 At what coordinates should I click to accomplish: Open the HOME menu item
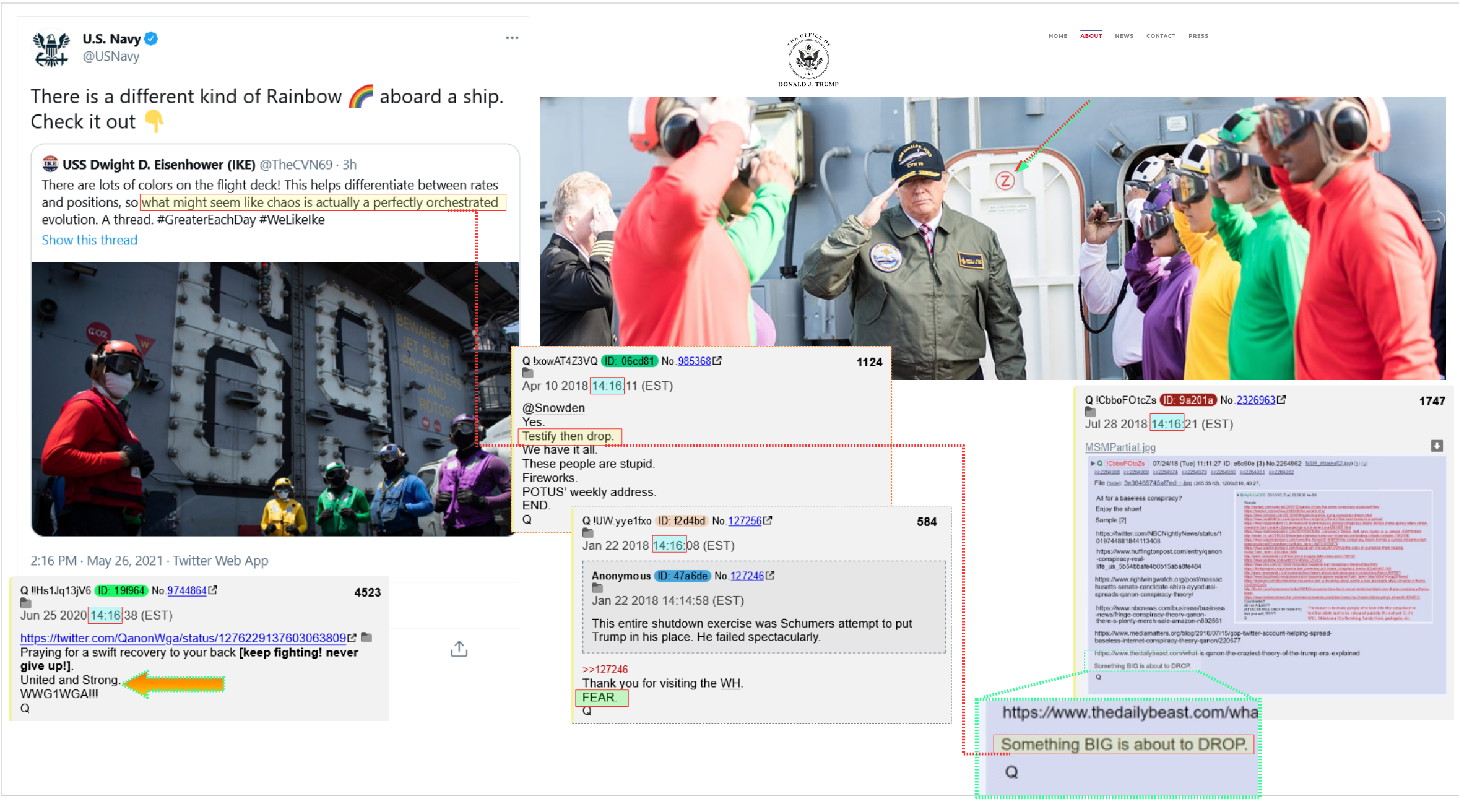coord(1058,36)
